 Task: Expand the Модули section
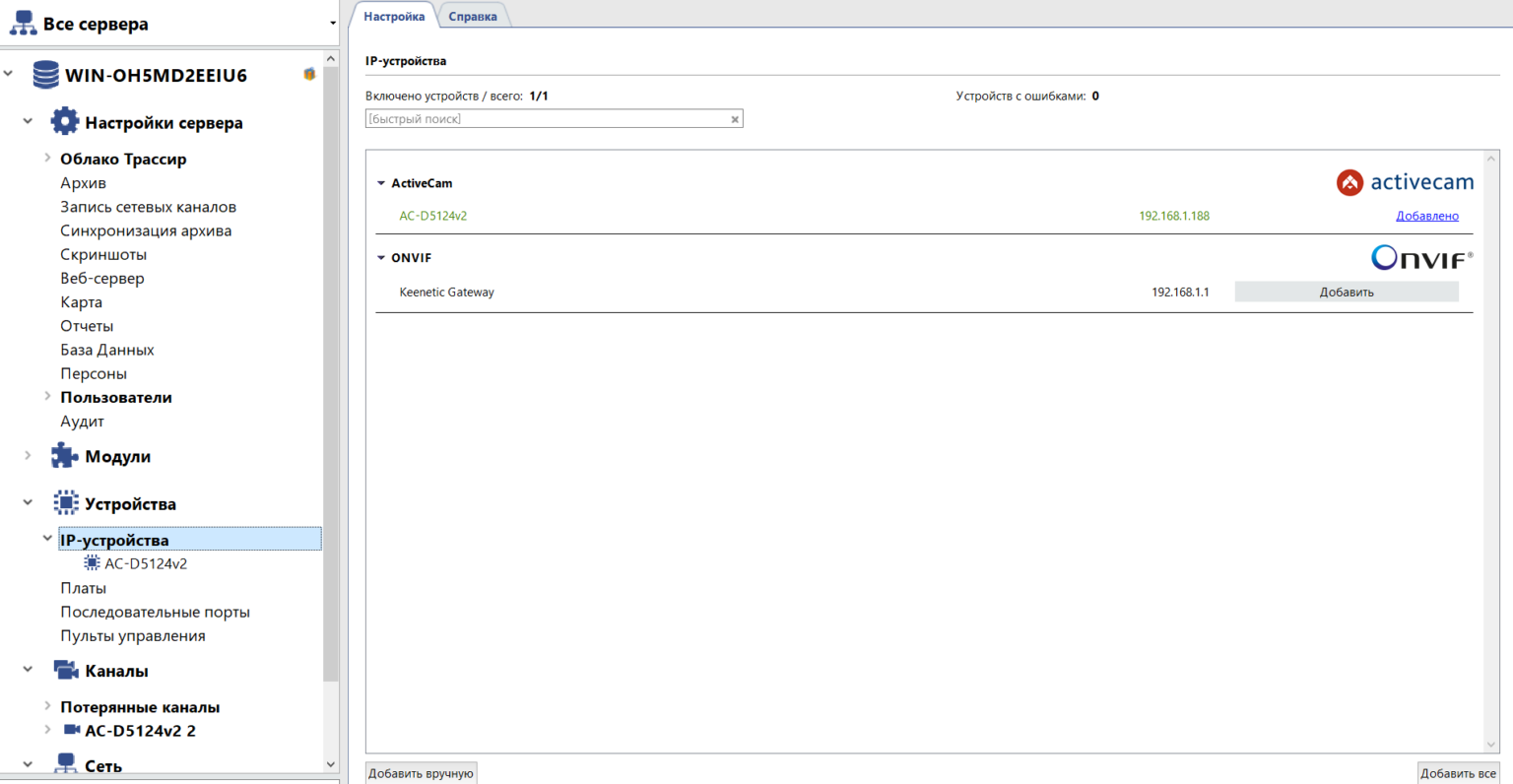tap(28, 455)
